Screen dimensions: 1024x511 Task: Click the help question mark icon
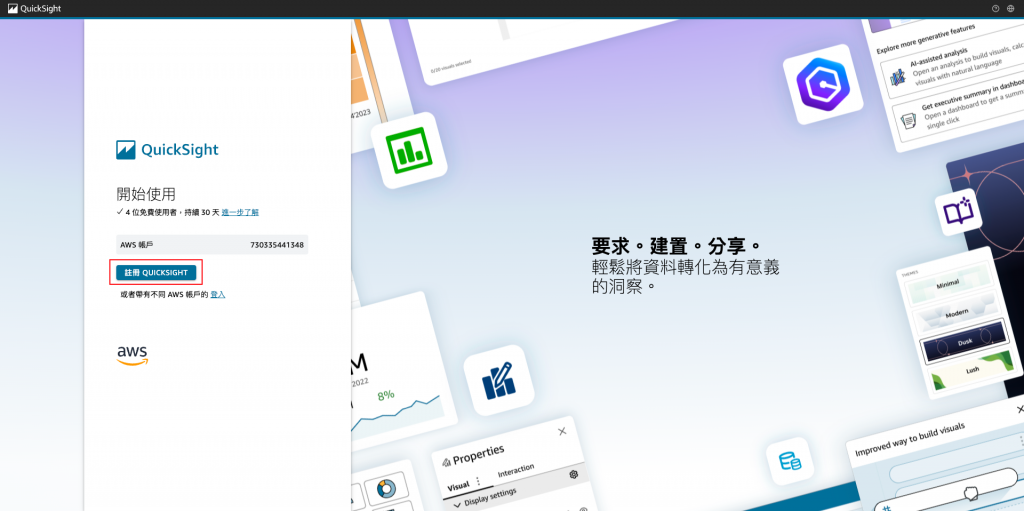point(995,8)
